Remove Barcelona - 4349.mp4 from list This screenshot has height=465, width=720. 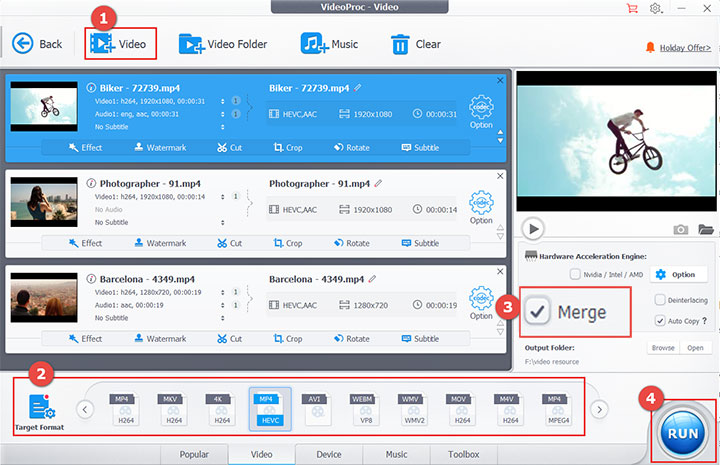[x=500, y=271]
